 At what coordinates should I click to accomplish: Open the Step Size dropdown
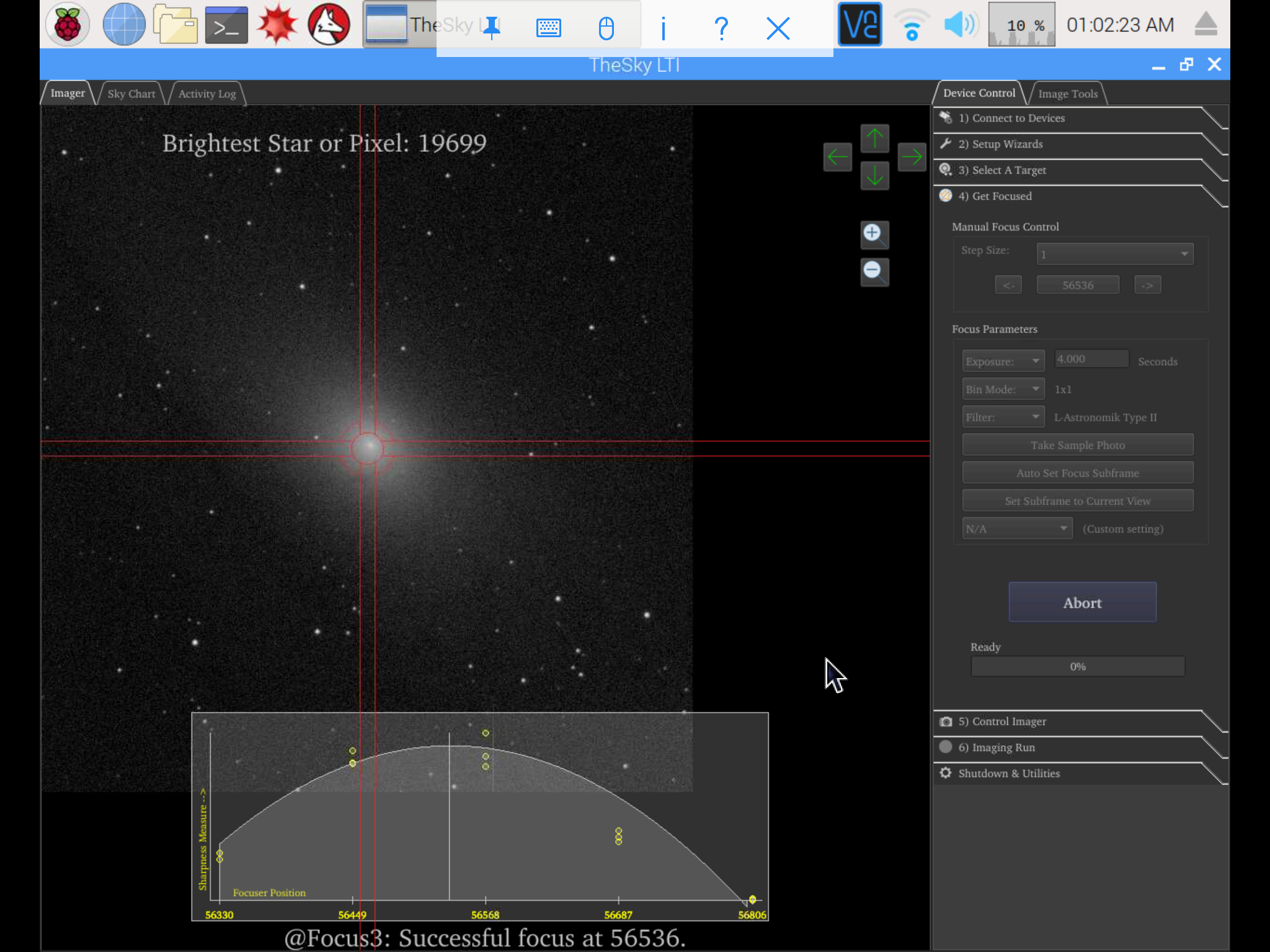pyautogui.click(x=1115, y=254)
